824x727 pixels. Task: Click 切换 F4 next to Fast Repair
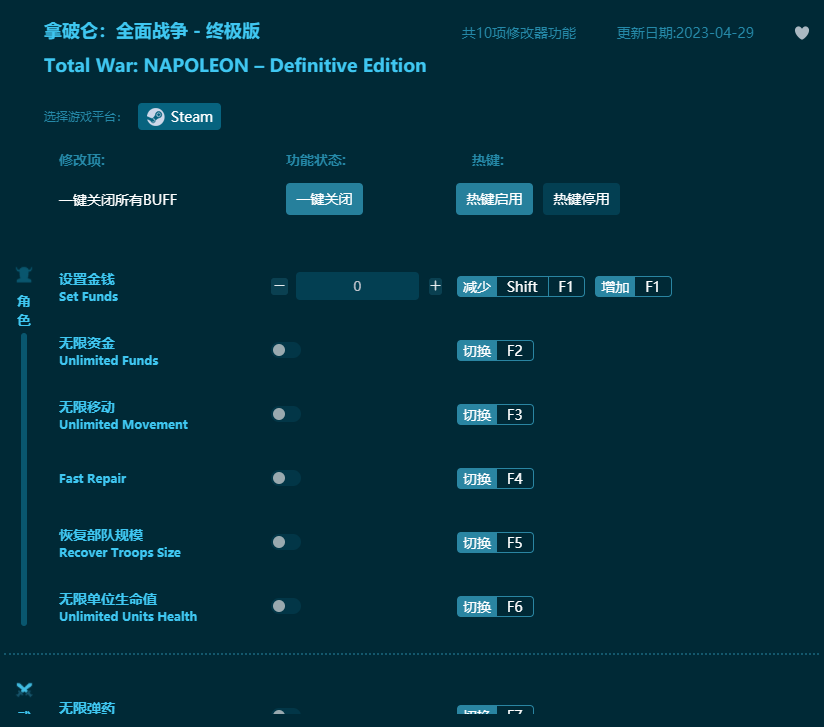[x=494, y=478]
